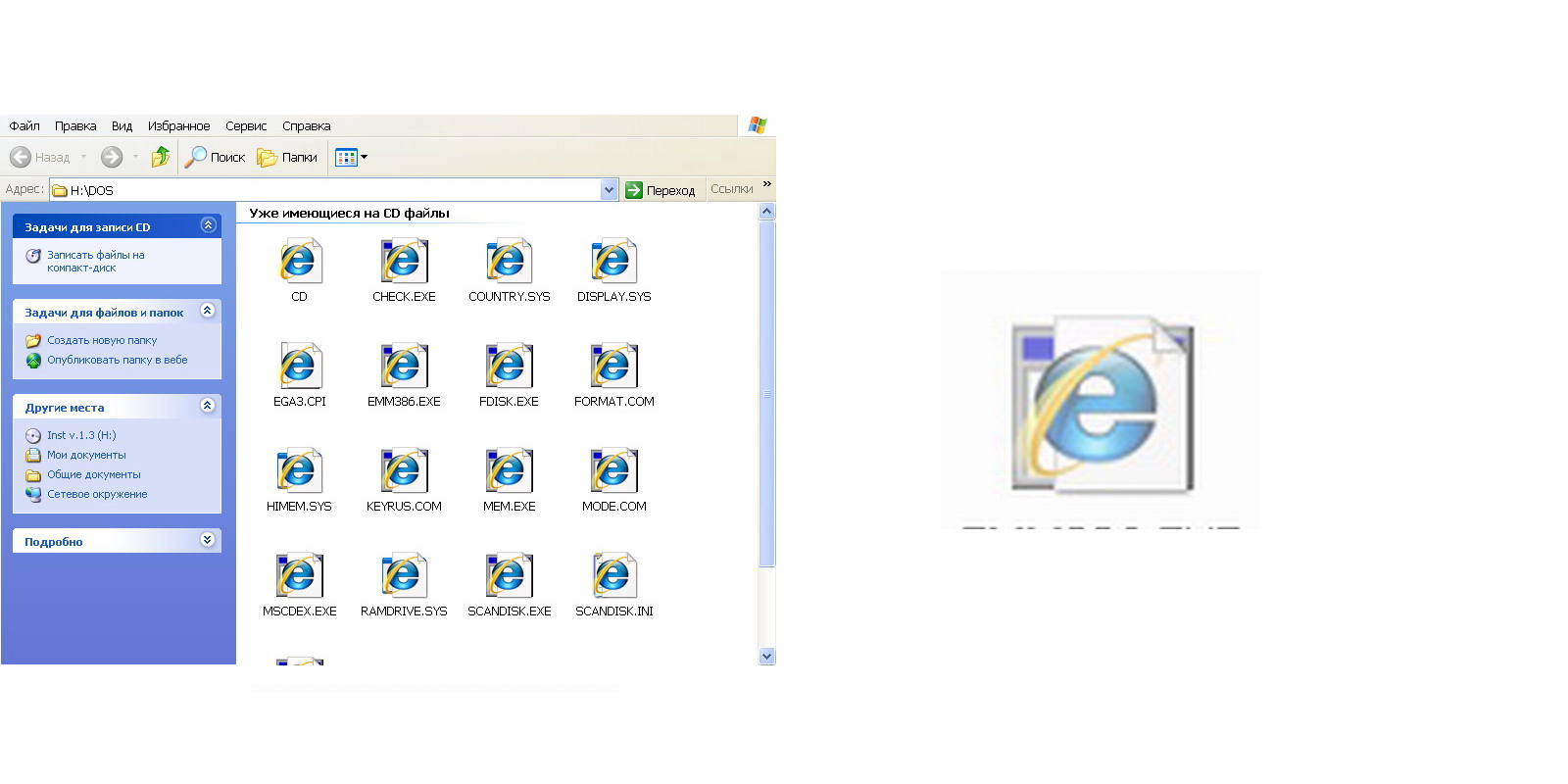Open the Forward button history dropdown arrow

(135, 157)
